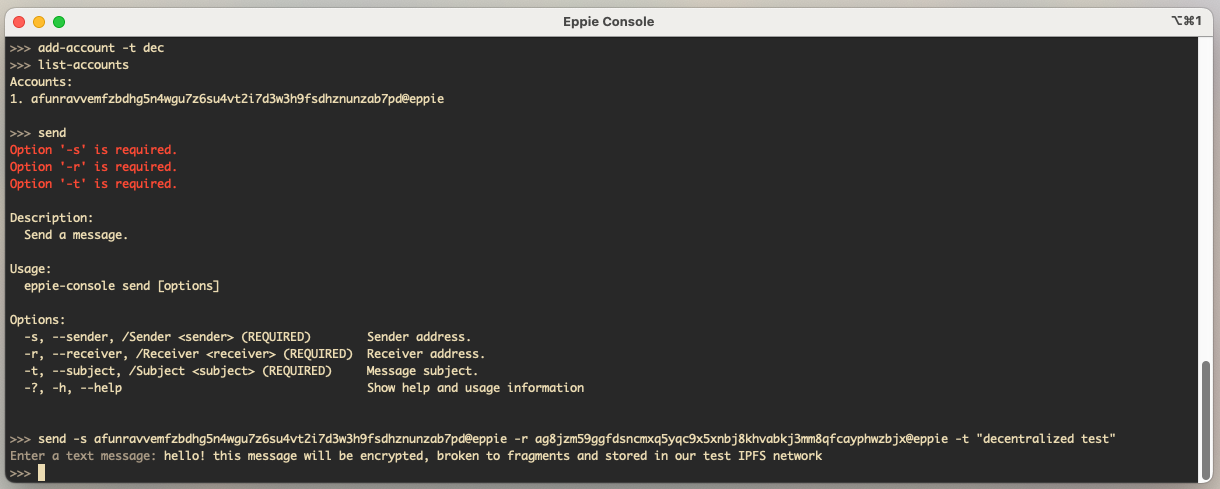Click the 'list-accounts' command line

click(x=69, y=65)
